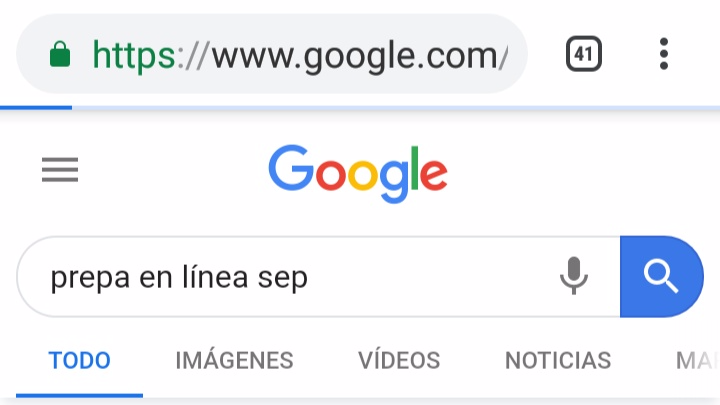This screenshot has height=405, width=720.
Task: Click the green 'https' text in the address bar
Action: (x=134, y=56)
